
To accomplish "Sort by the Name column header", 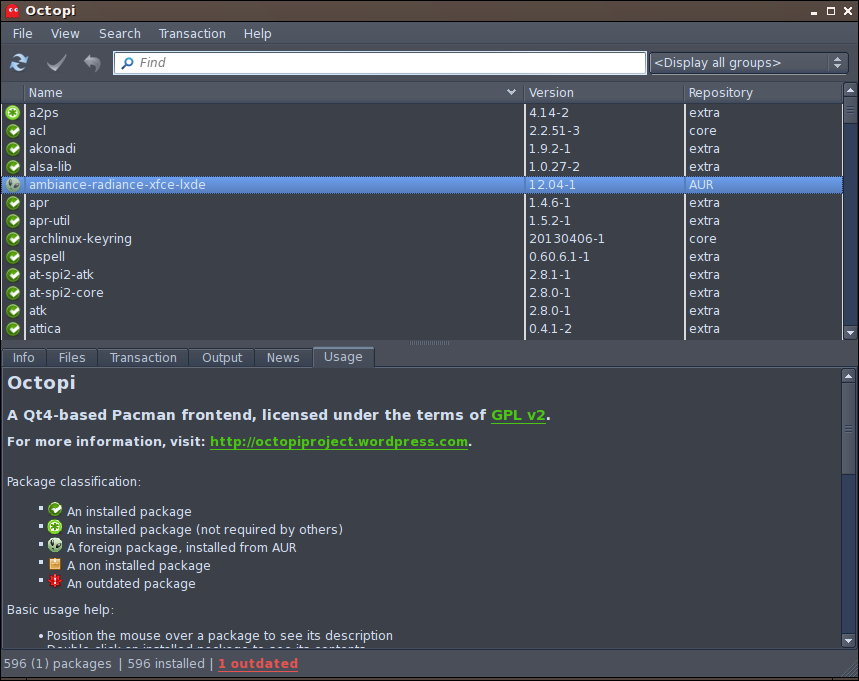I will [x=274, y=93].
